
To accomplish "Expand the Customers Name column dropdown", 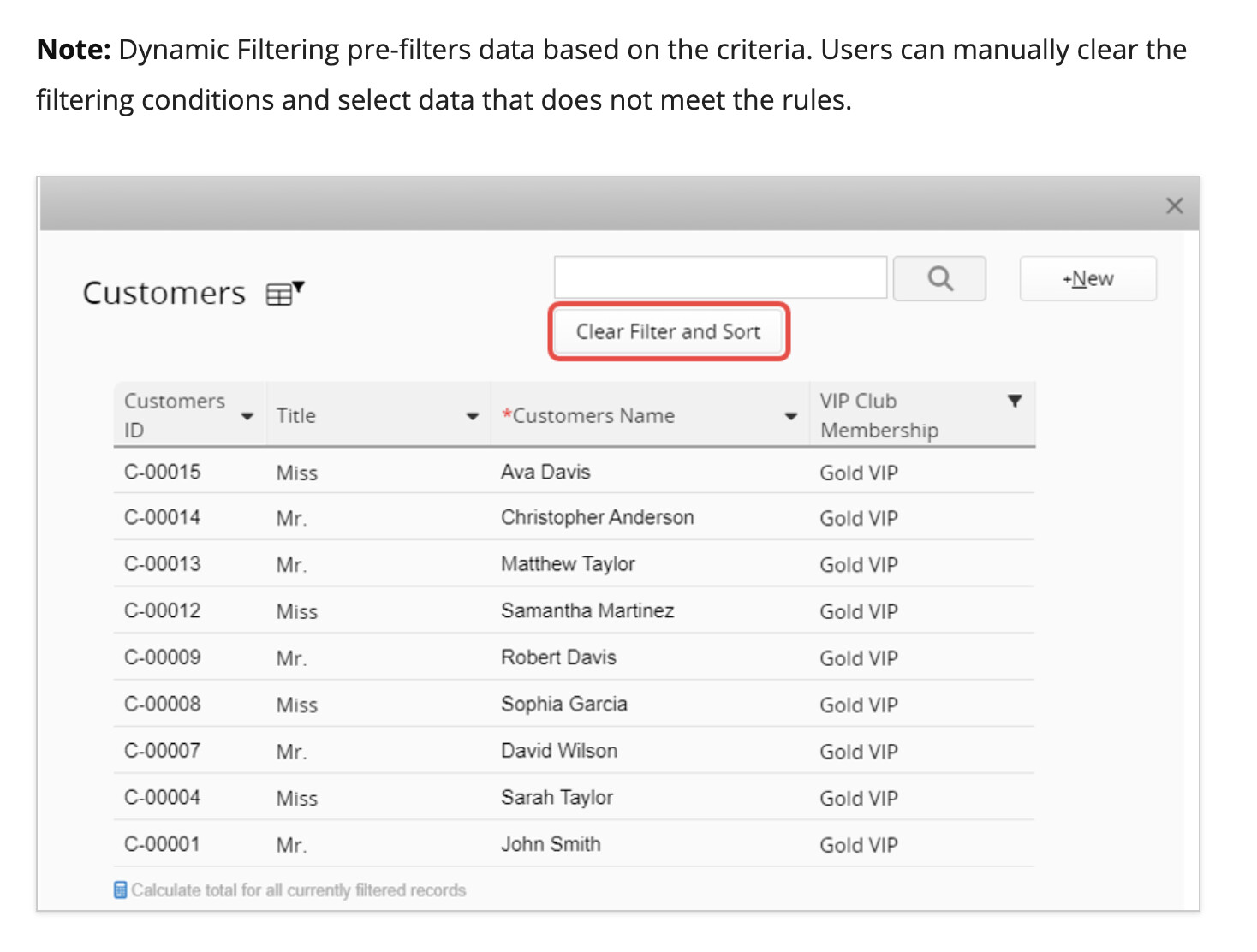I will 791,416.
